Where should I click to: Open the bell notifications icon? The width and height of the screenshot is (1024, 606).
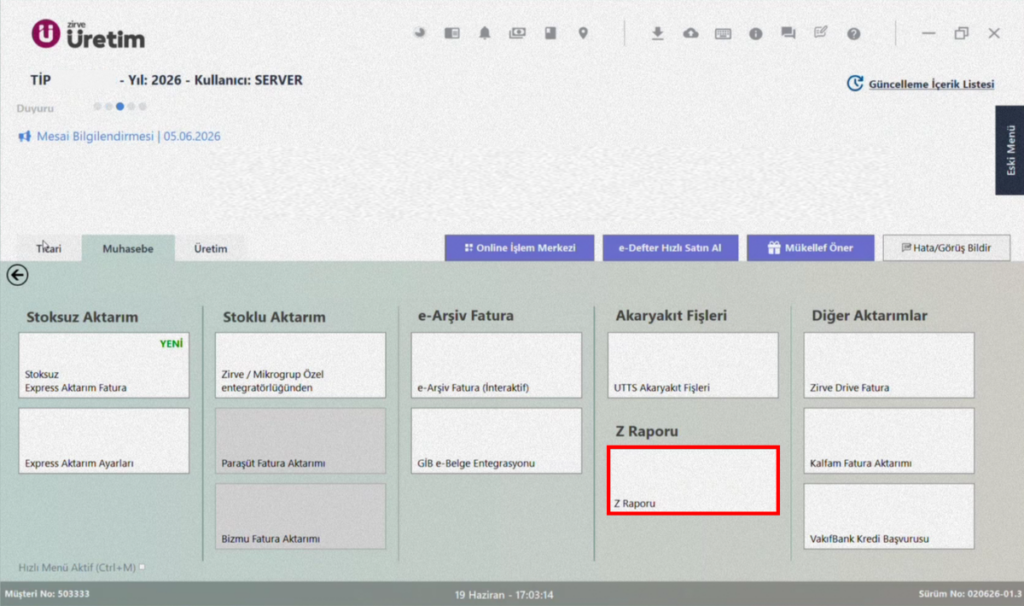click(x=485, y=33)
